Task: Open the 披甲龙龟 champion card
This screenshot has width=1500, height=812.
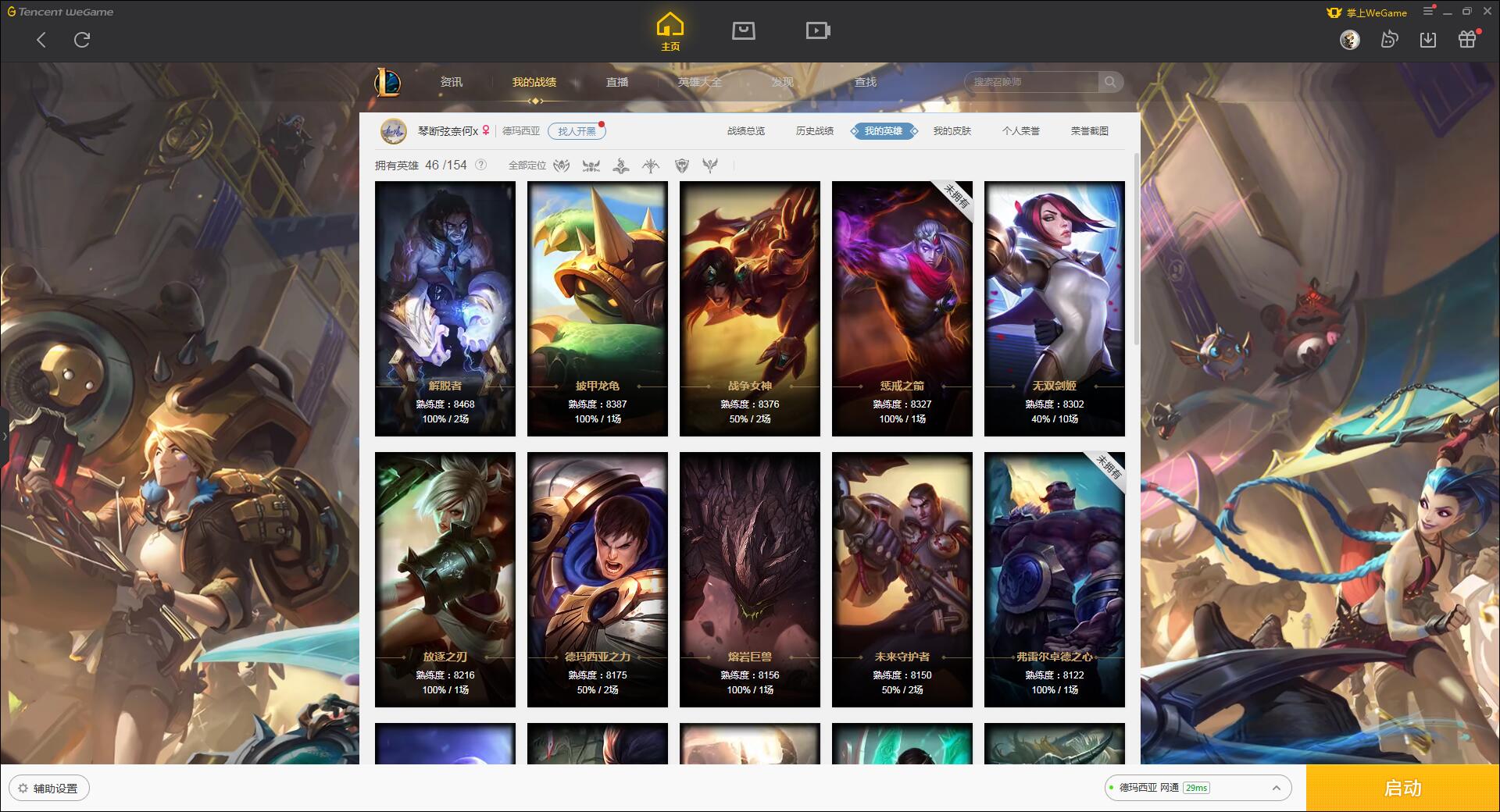Action: click(598, 308)
